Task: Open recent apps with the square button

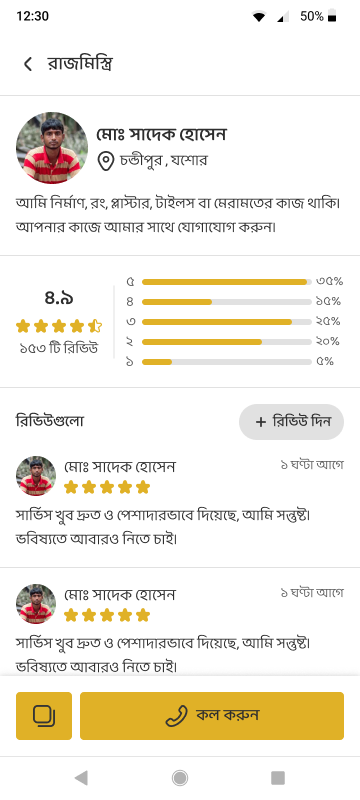Action: (x=277, y=778)
